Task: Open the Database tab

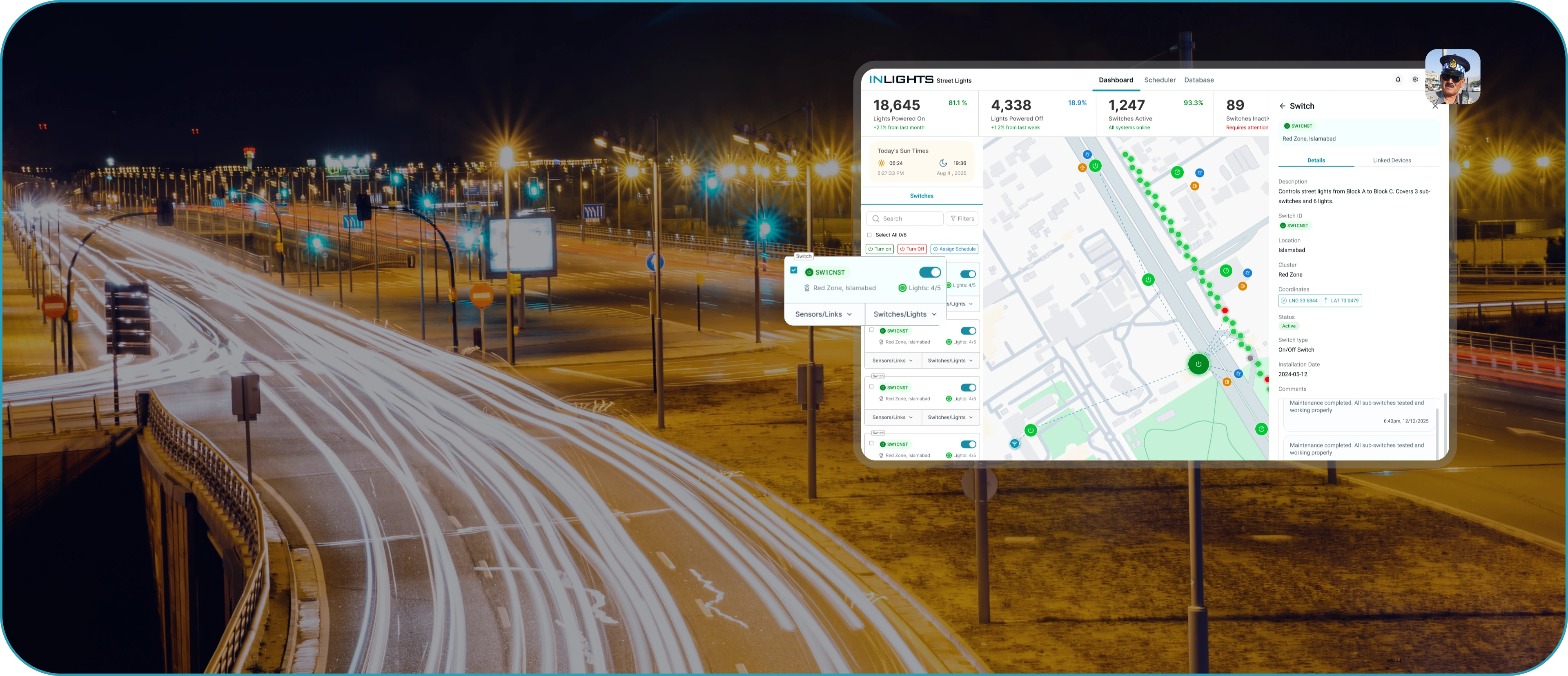Action: [1198, 80]
